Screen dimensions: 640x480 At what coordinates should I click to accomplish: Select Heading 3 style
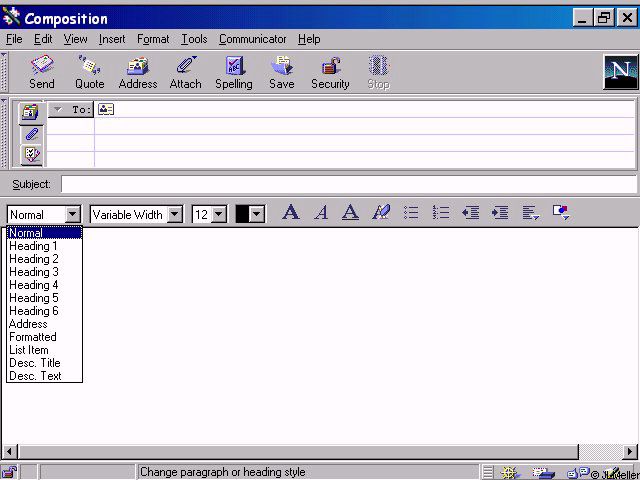tap(44, 272)
